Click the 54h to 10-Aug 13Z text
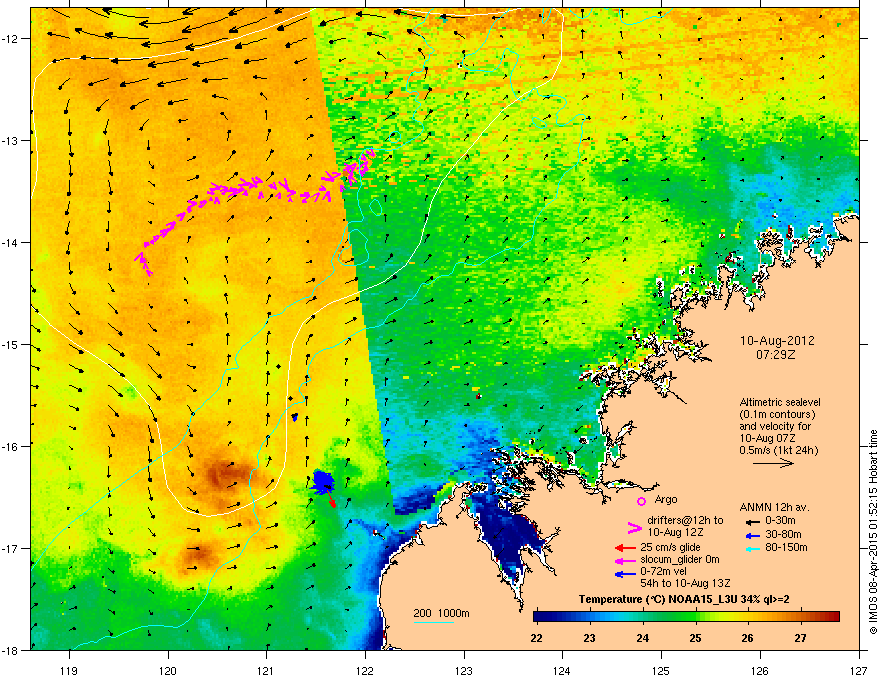This screenshot has height=680, width=880. click(685, 583)
